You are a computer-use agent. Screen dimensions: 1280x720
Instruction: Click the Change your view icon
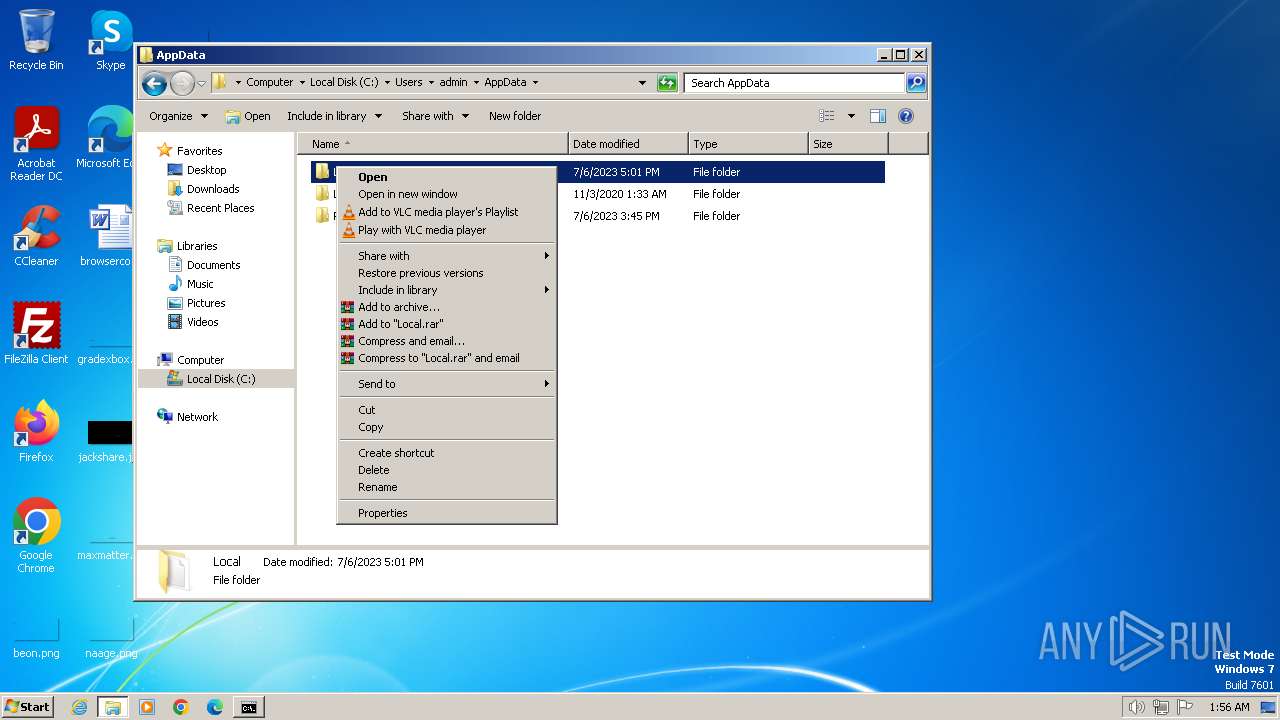826,116
